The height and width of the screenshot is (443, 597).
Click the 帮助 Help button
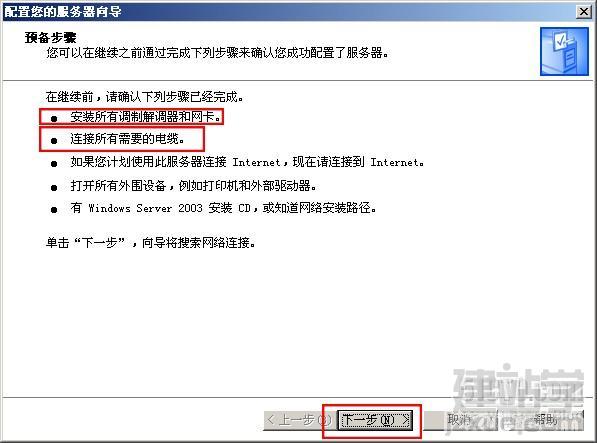coord(545,420)
